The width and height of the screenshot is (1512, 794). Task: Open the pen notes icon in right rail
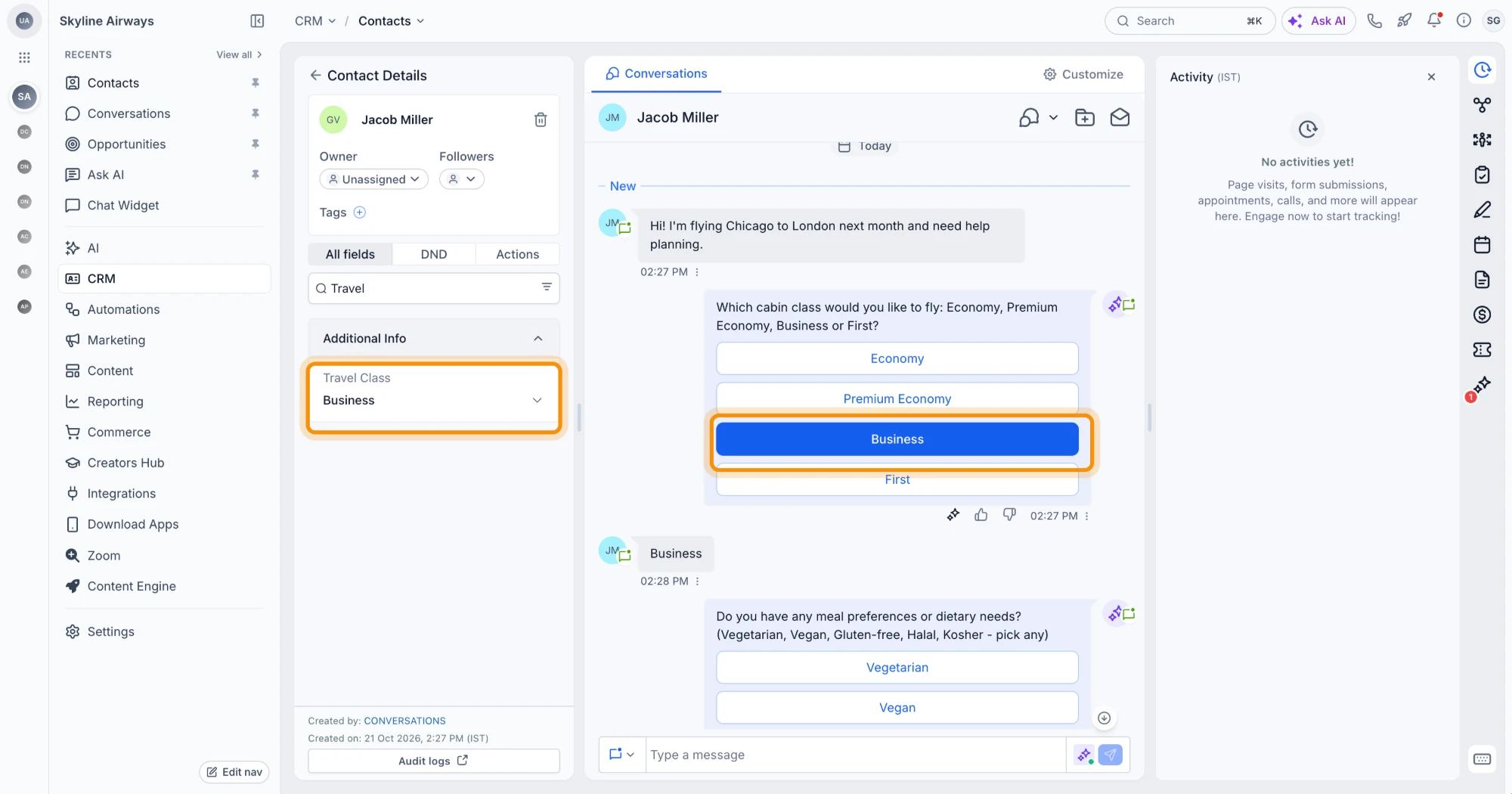click(1483, 210)
